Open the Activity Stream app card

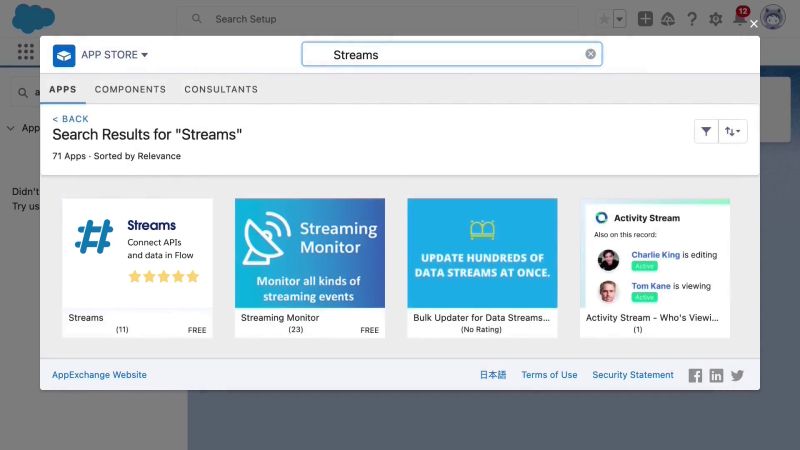(655, 268)
